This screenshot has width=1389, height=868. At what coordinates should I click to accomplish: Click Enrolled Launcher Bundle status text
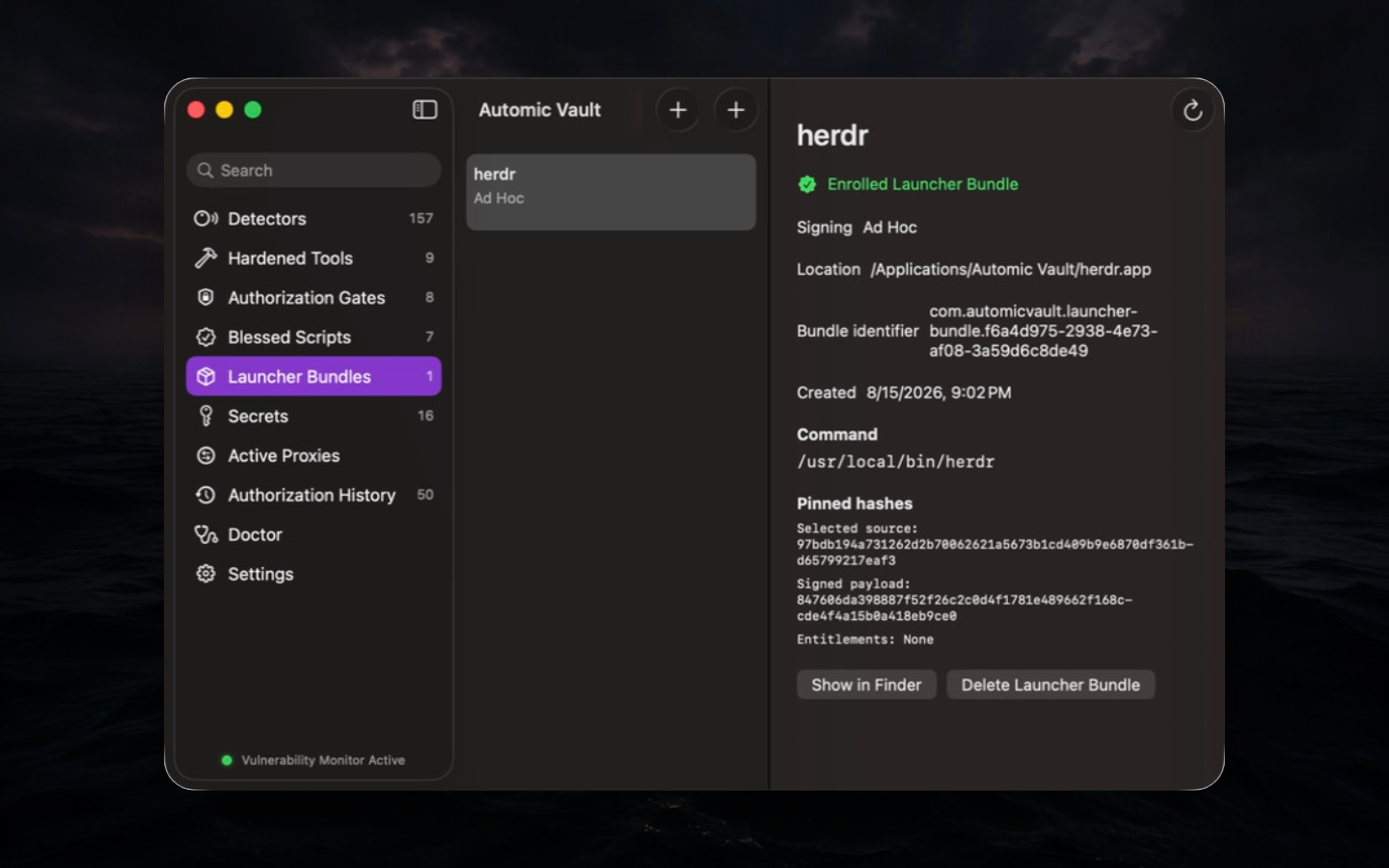tap(922, 184)
